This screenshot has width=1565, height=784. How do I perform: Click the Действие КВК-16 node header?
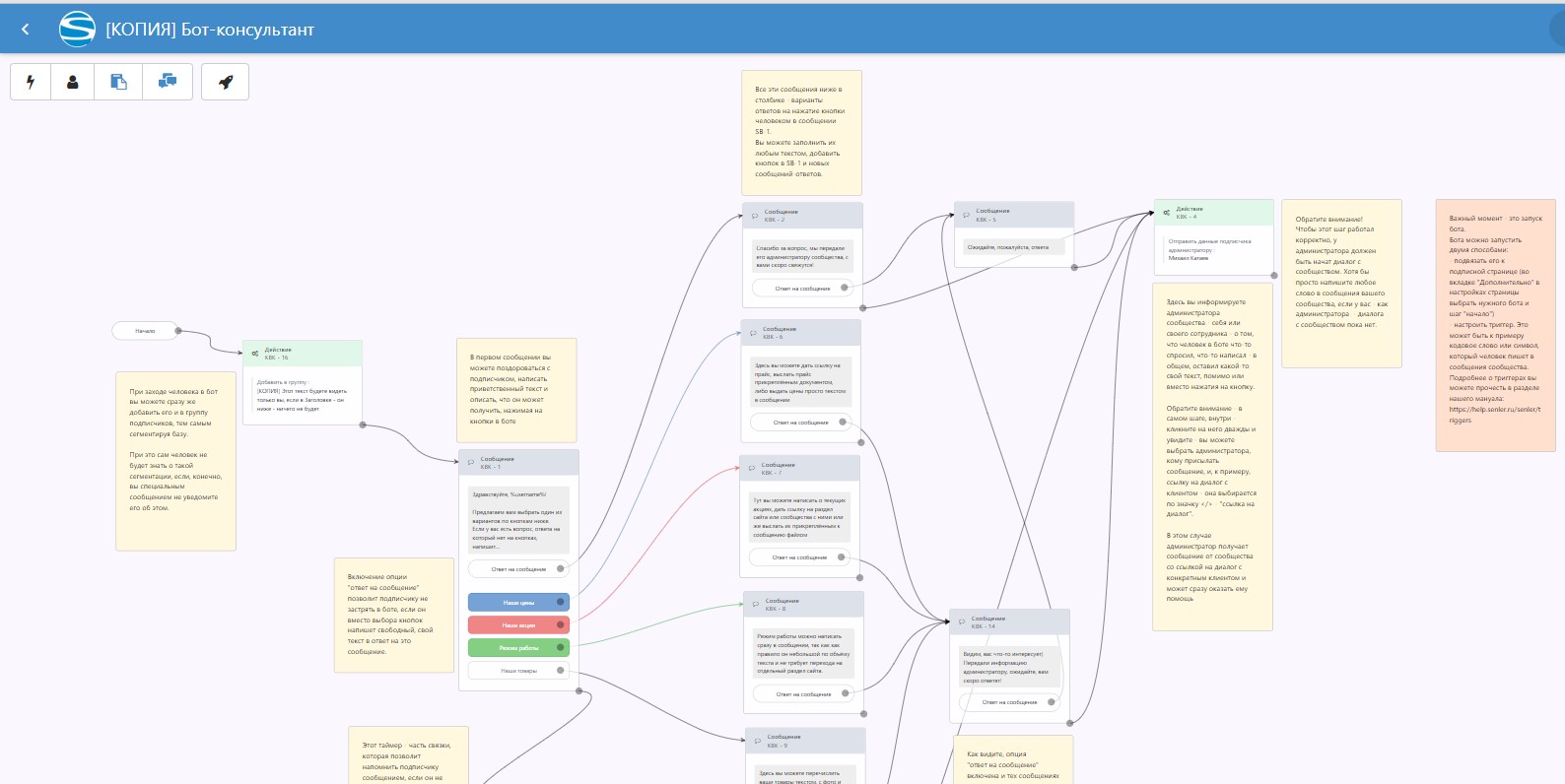click(302, 354)
